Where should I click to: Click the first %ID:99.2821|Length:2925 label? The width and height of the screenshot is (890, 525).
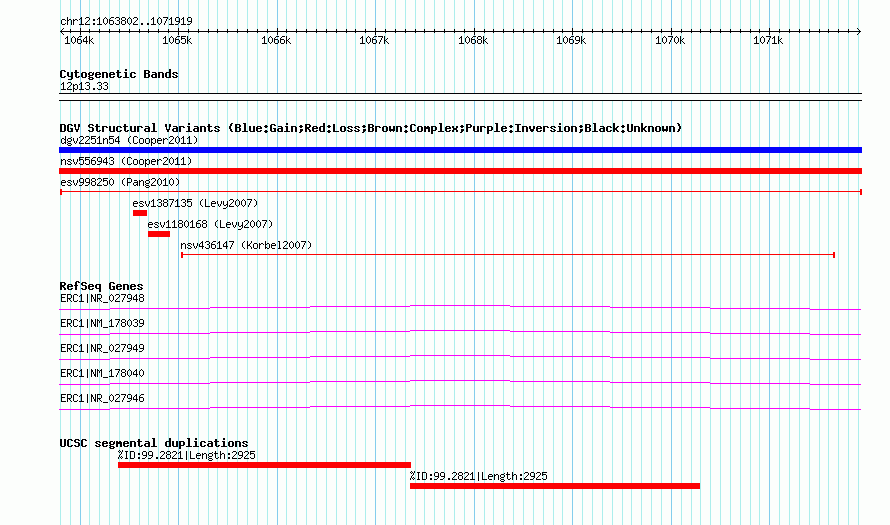(187, 455)
